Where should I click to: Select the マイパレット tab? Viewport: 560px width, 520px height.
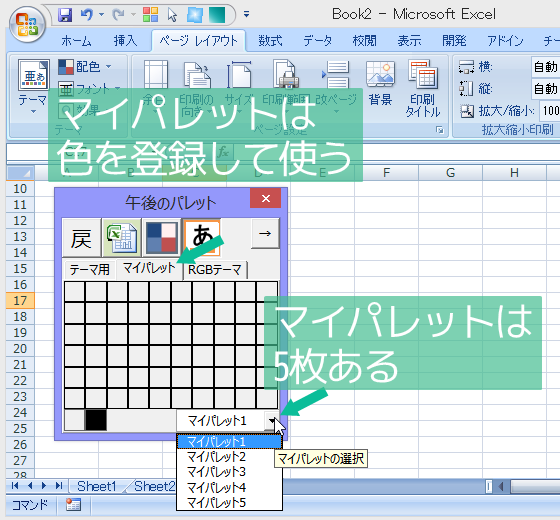tap(149, 268)
